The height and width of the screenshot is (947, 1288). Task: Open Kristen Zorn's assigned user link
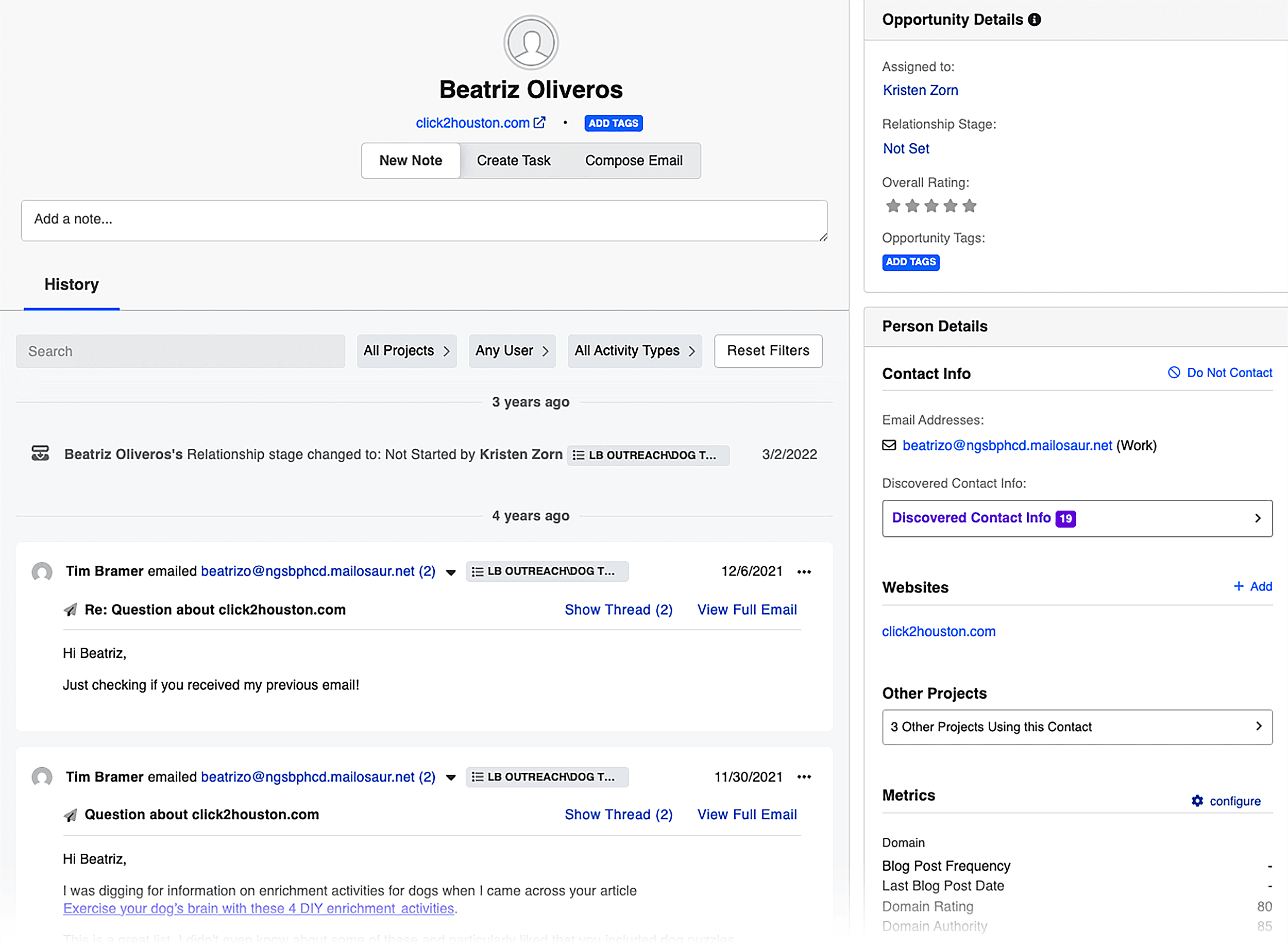pyautogui.click(x=920, y=90)
